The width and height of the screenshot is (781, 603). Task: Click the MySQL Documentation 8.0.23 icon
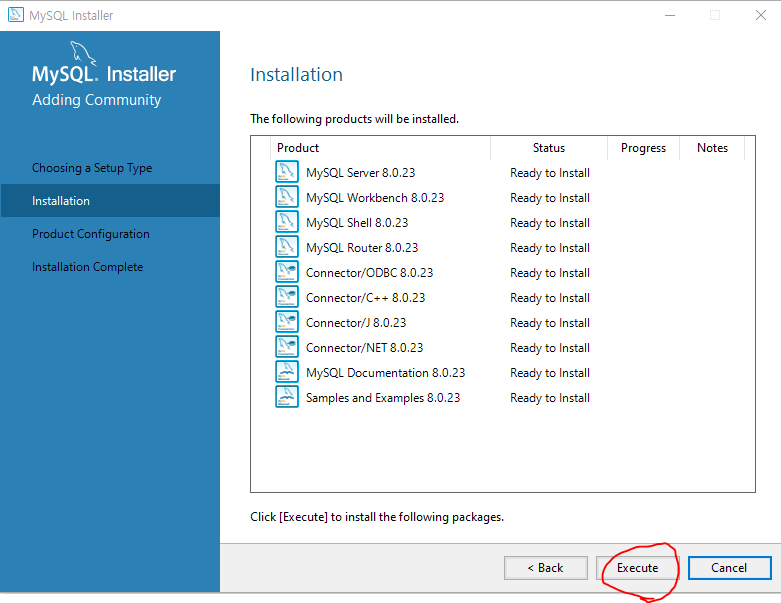tap(287, 371)
